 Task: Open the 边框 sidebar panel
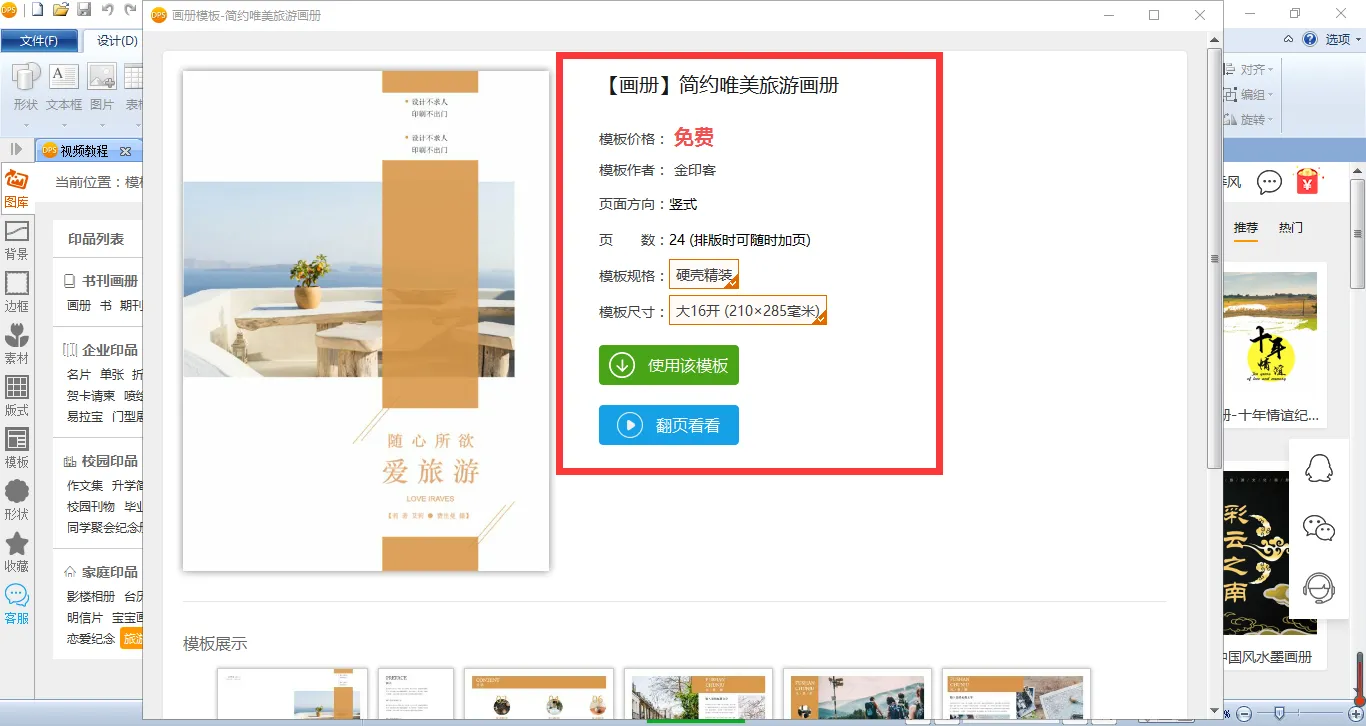coord(17,292)
